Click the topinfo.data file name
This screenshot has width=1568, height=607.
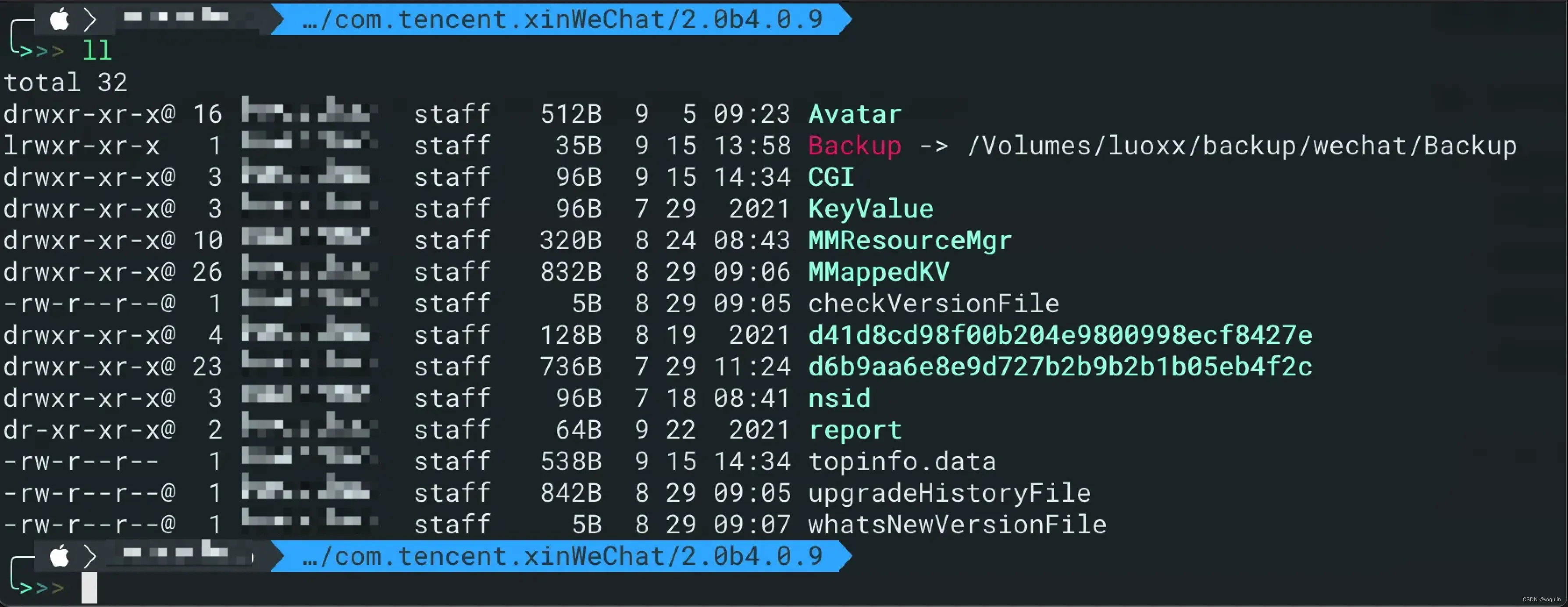point(902,461)
